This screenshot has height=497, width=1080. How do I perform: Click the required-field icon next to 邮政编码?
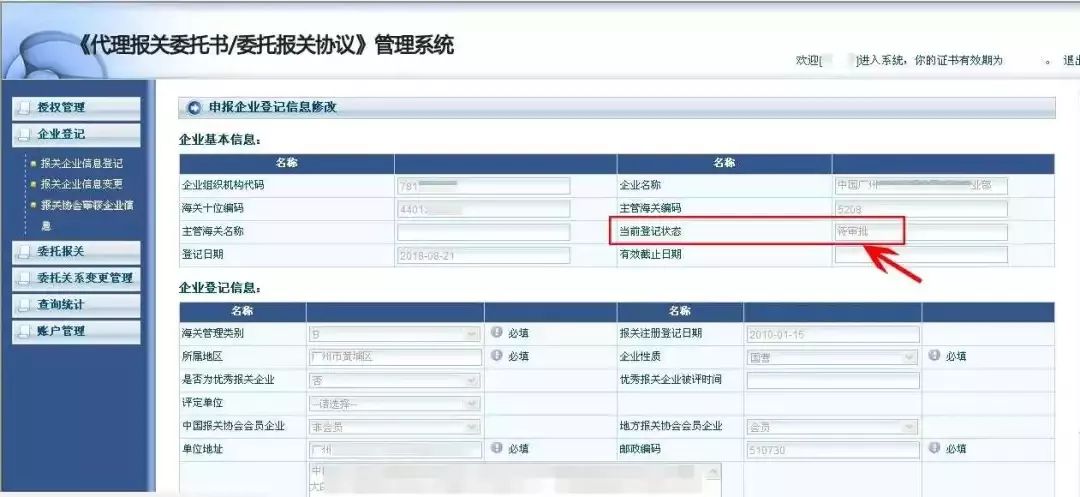pyautogui.click(x=934, y=449)
